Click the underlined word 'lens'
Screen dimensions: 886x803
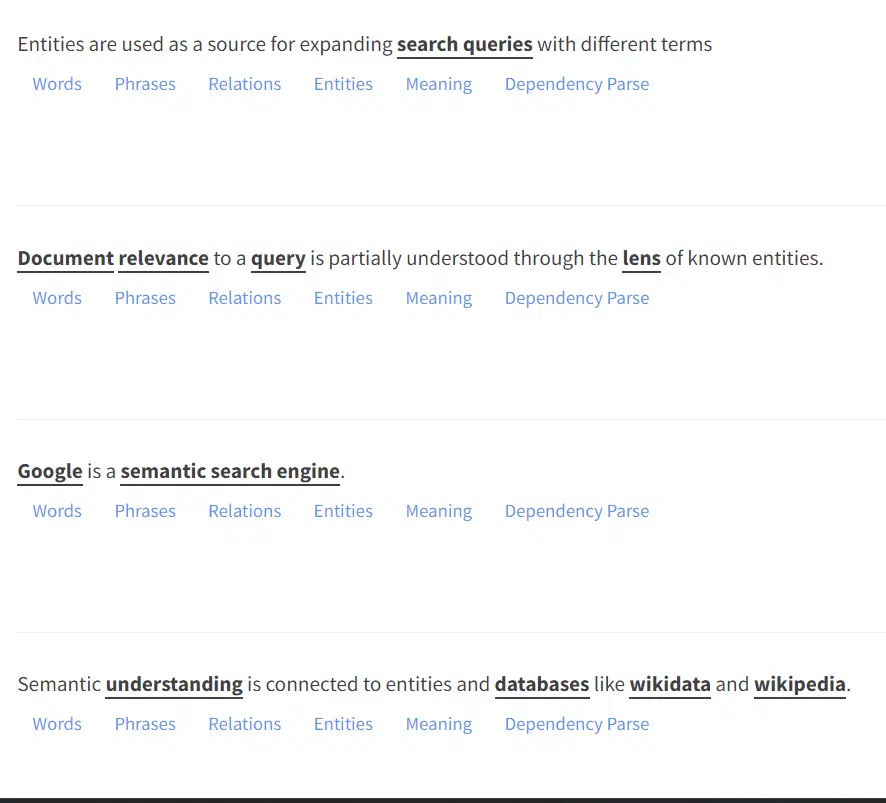click(641, 259)
